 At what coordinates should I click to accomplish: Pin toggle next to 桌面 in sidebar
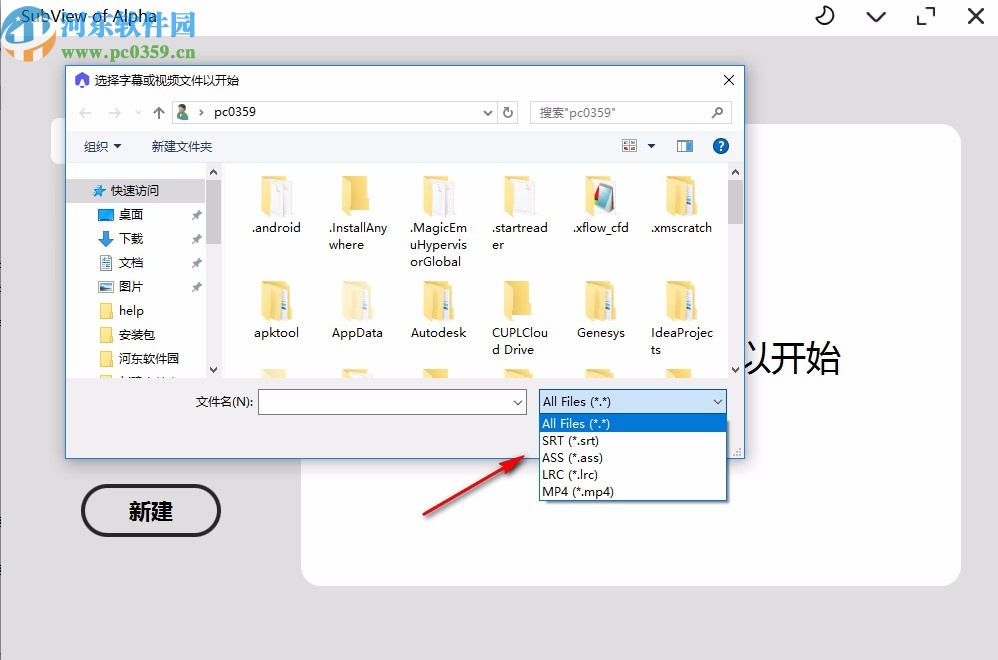tap(196, 214)
